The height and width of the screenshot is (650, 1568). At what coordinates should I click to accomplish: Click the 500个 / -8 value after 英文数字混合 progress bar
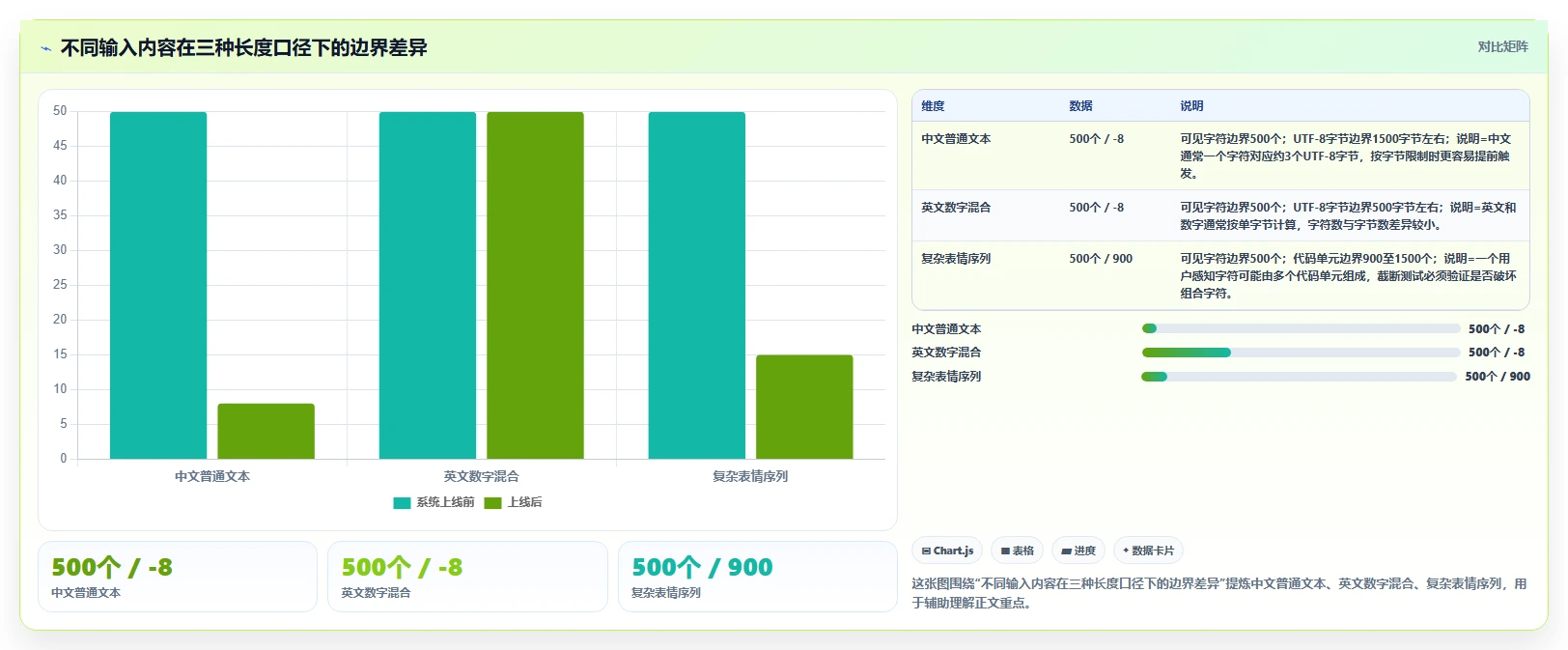(x=1497, y=353)
